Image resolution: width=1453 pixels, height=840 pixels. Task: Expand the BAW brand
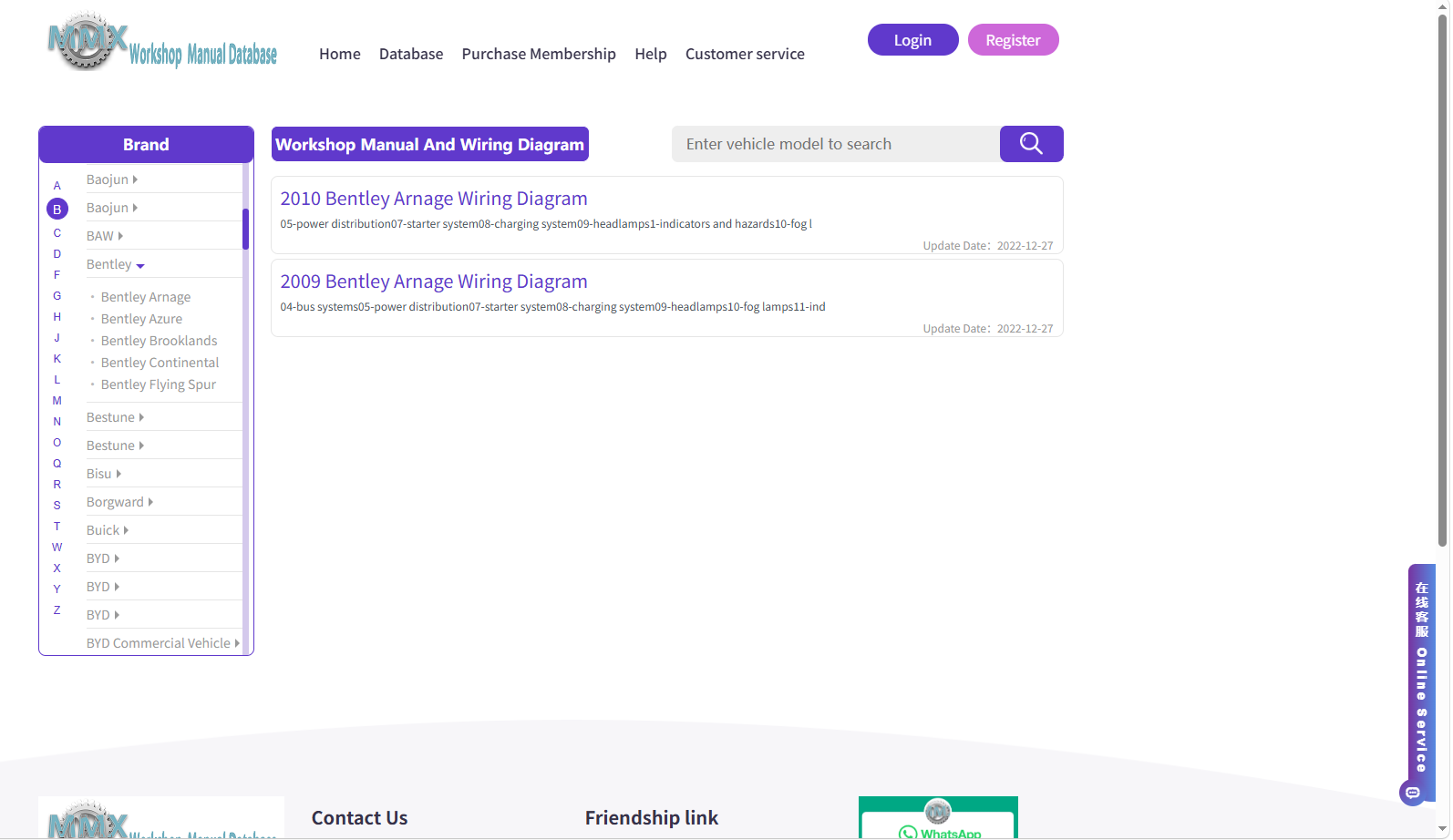105,236
